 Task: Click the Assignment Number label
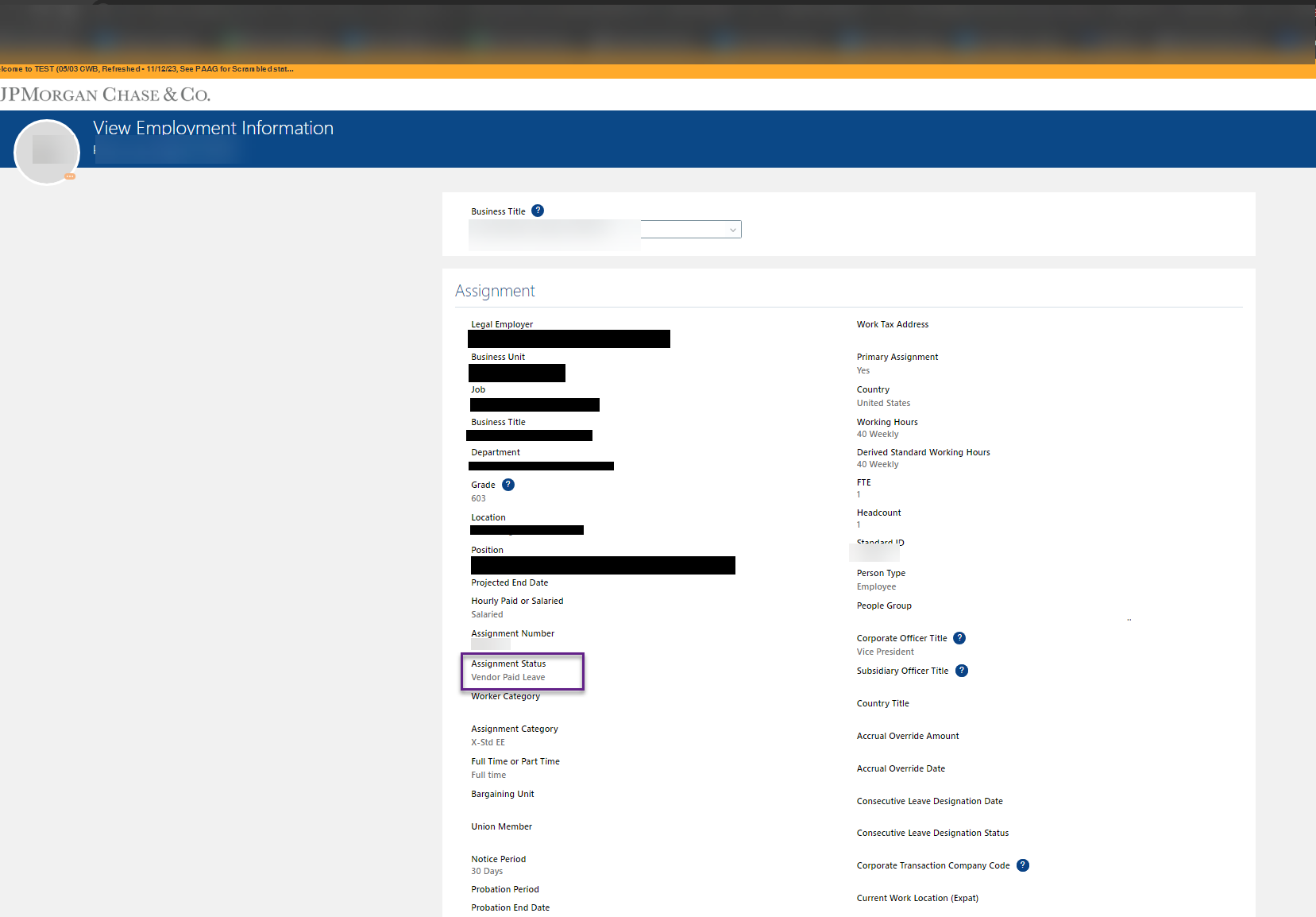tap(513, 633)
